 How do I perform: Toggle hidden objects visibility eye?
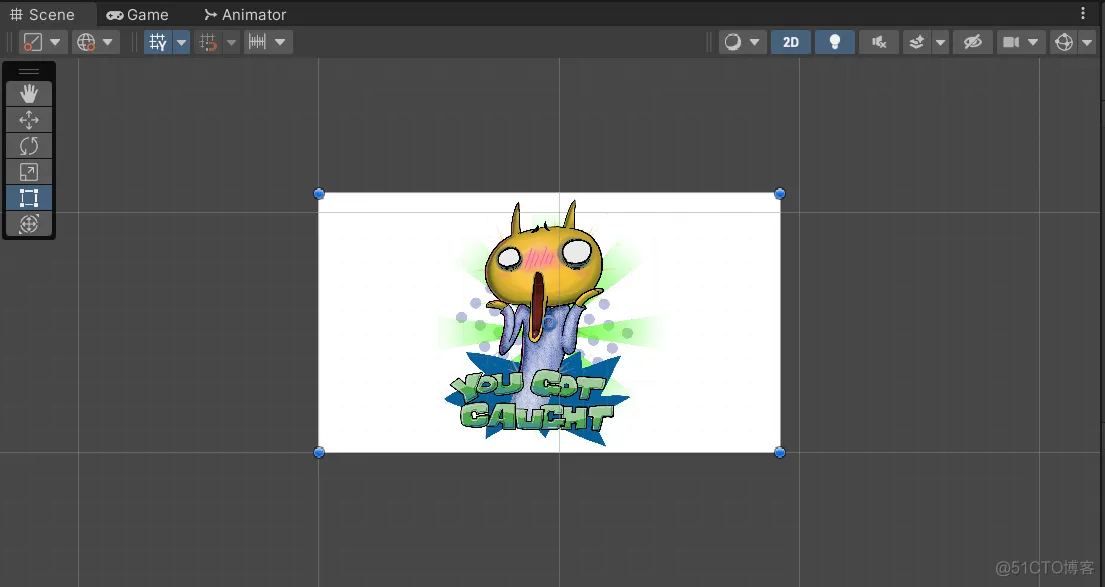coord(973,42)
